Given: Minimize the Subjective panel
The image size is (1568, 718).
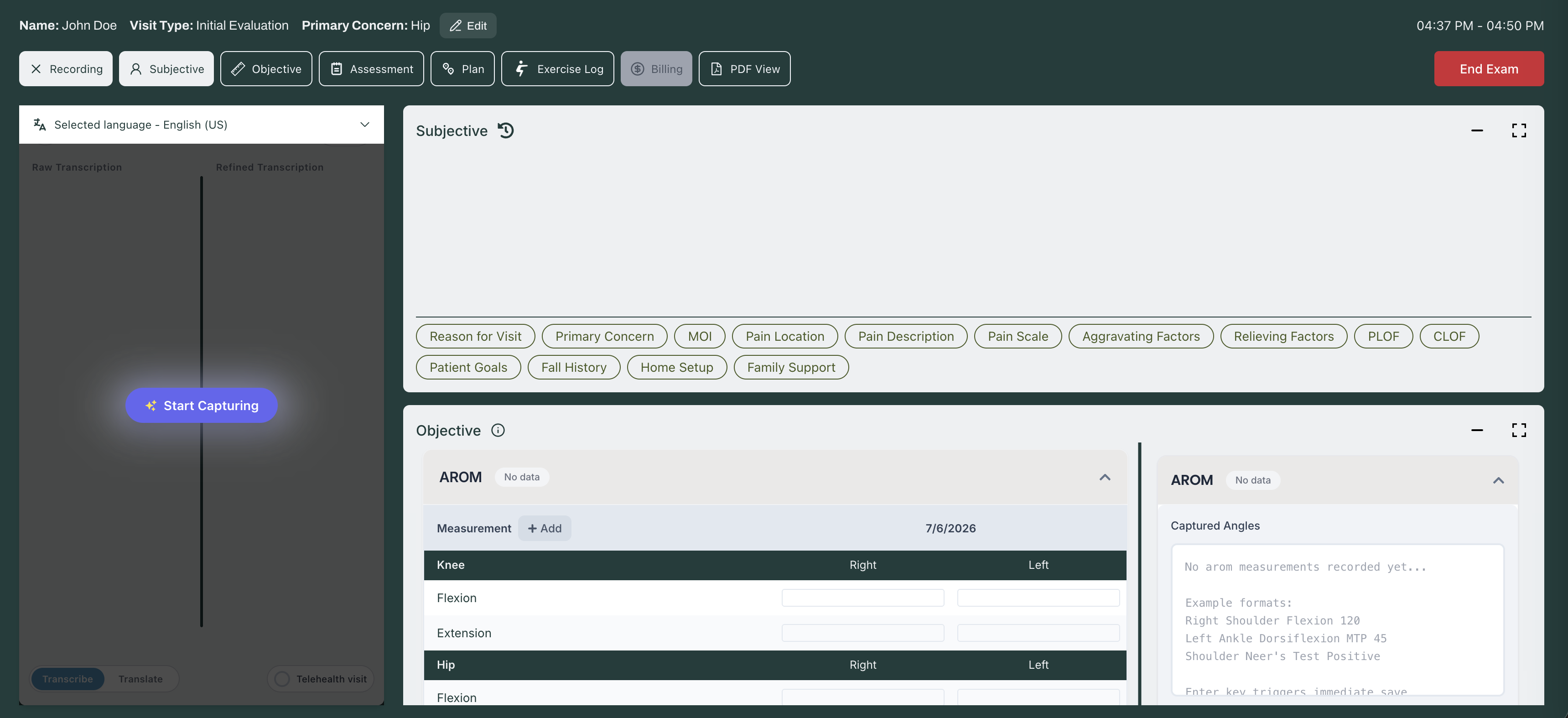Looking at the screenshot, I should click(x=1477, y=130).
